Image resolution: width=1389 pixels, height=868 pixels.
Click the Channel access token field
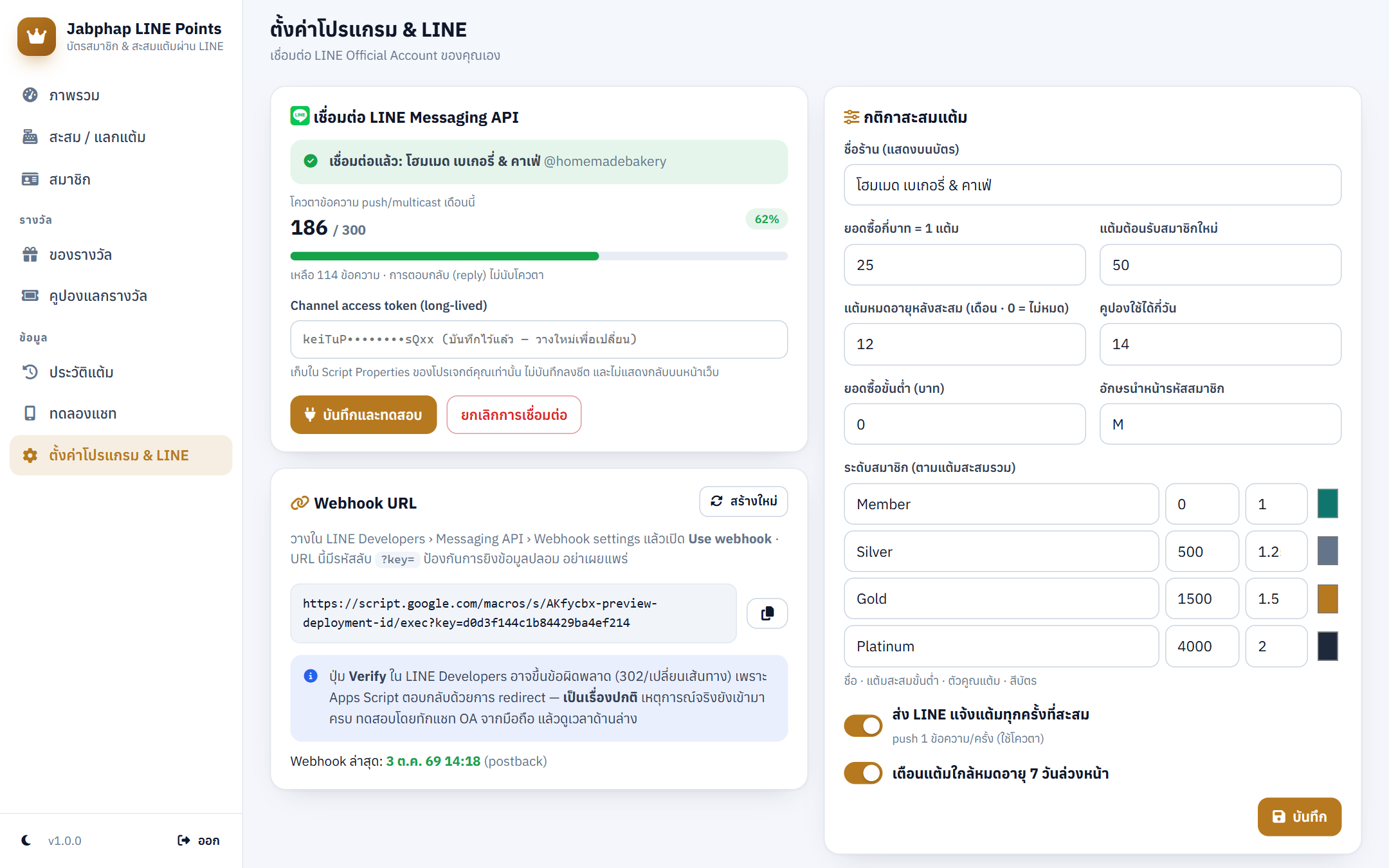[x=539, y=339]
